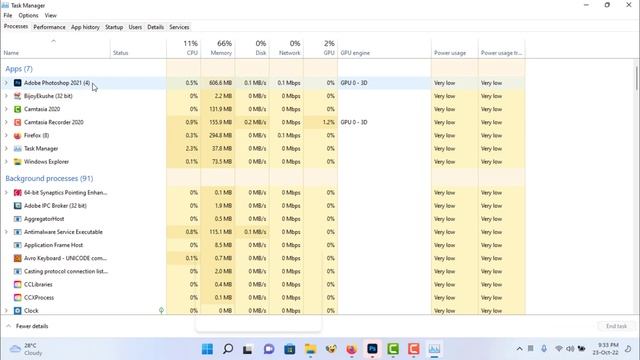Open the volume icon in system tray
The height and width of the screenshot is (360, 640).
pyautogui.click(x=570, y=349)
